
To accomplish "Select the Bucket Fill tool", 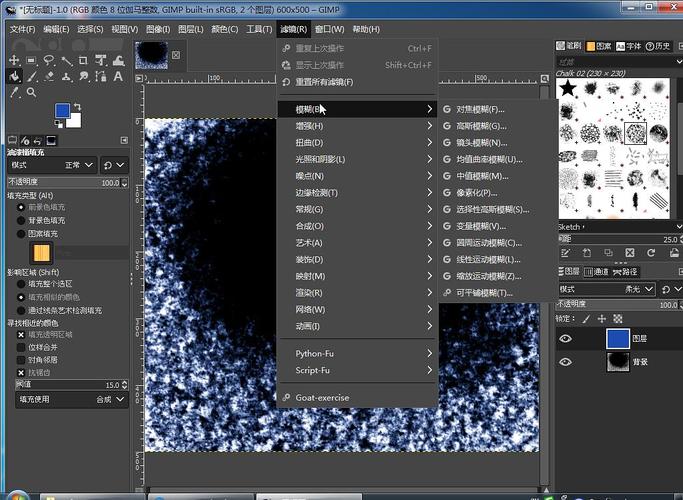I will pyautogui.click(x=15, y=77).
